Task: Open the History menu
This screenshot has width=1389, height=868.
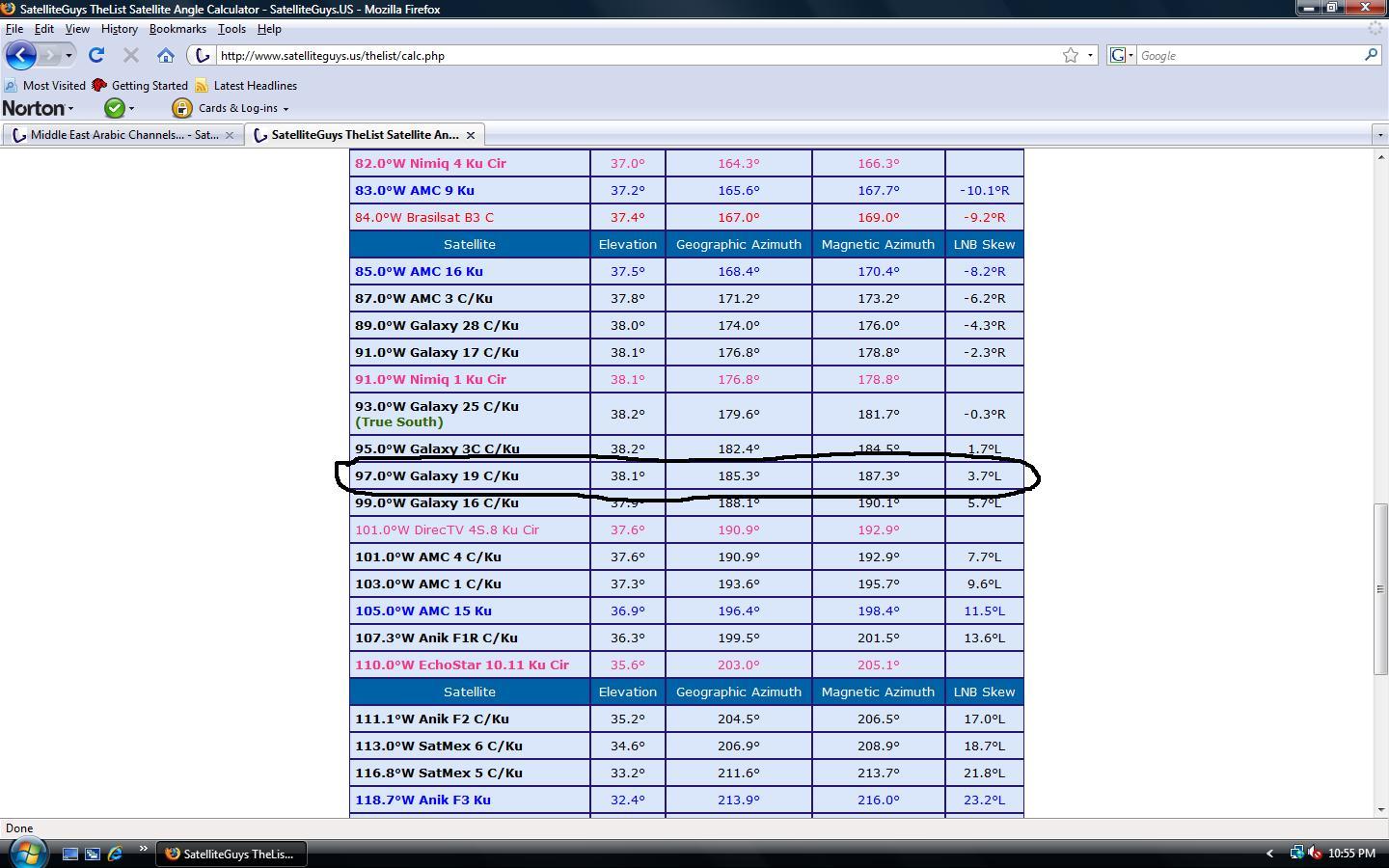Action: 120,29
